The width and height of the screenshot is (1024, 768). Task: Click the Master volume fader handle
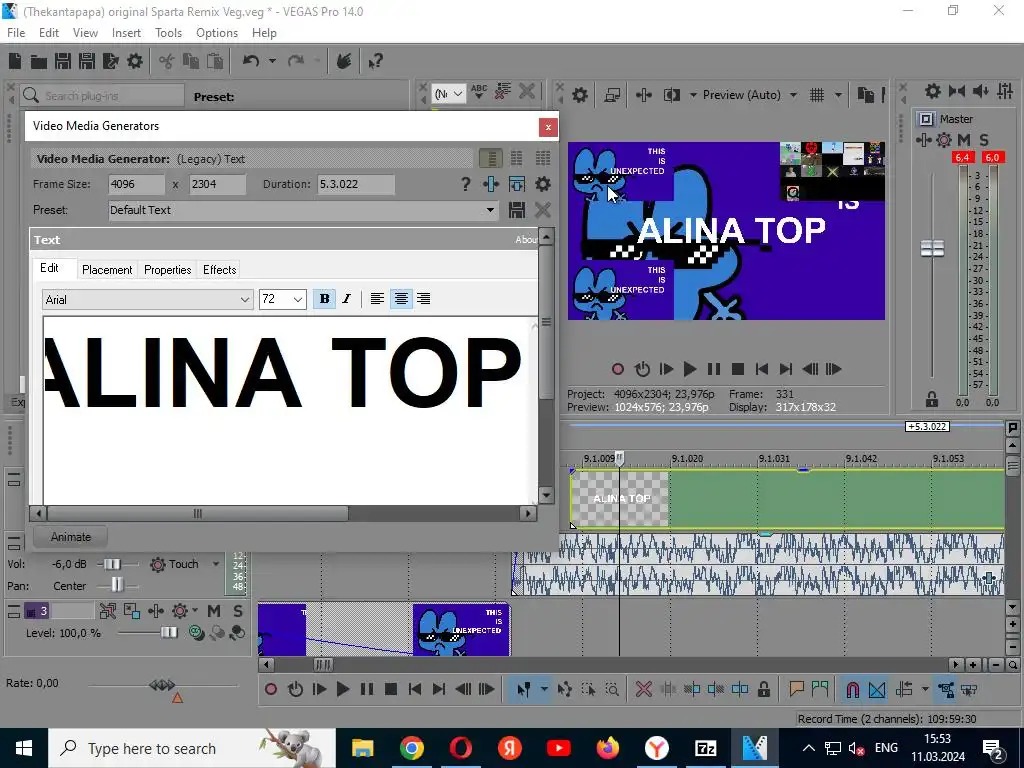coord(932,248)
